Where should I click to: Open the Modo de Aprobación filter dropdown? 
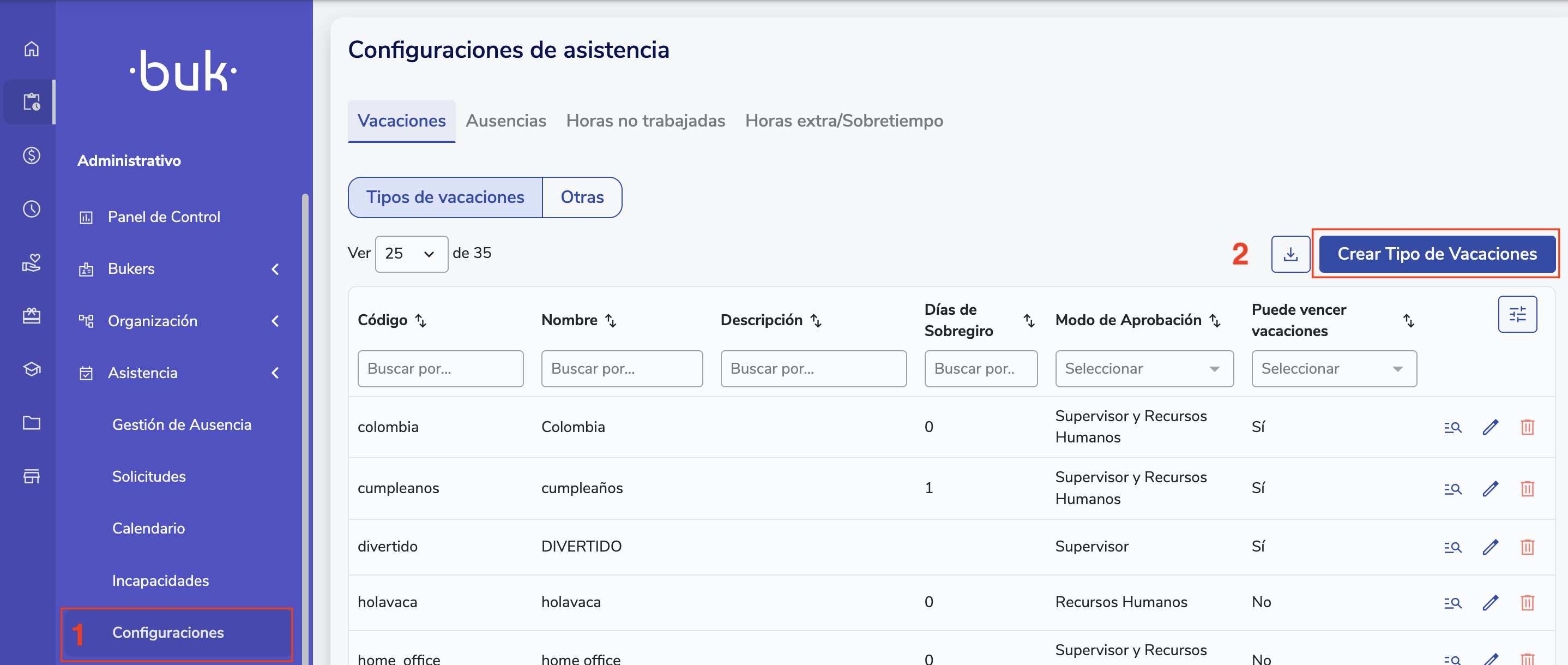1144,368
